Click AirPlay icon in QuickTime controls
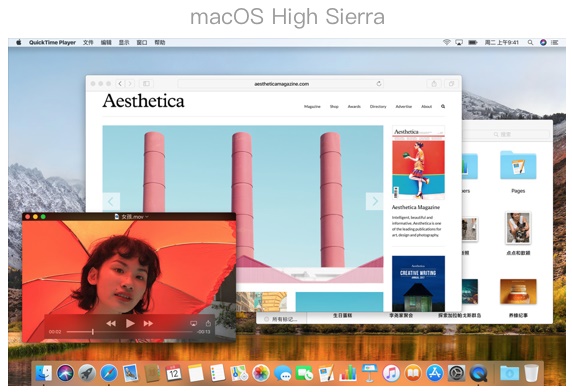Screen dimensions: 572x392 [193, 323]
